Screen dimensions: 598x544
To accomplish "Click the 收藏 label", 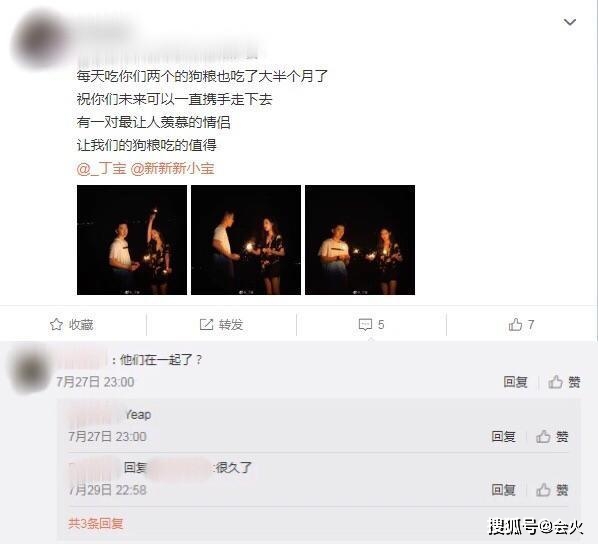I will tap(81, 325).
